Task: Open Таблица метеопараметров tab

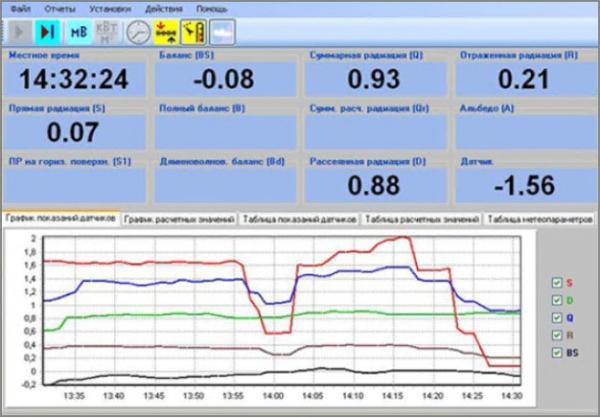Action: [x=540, y=220]
